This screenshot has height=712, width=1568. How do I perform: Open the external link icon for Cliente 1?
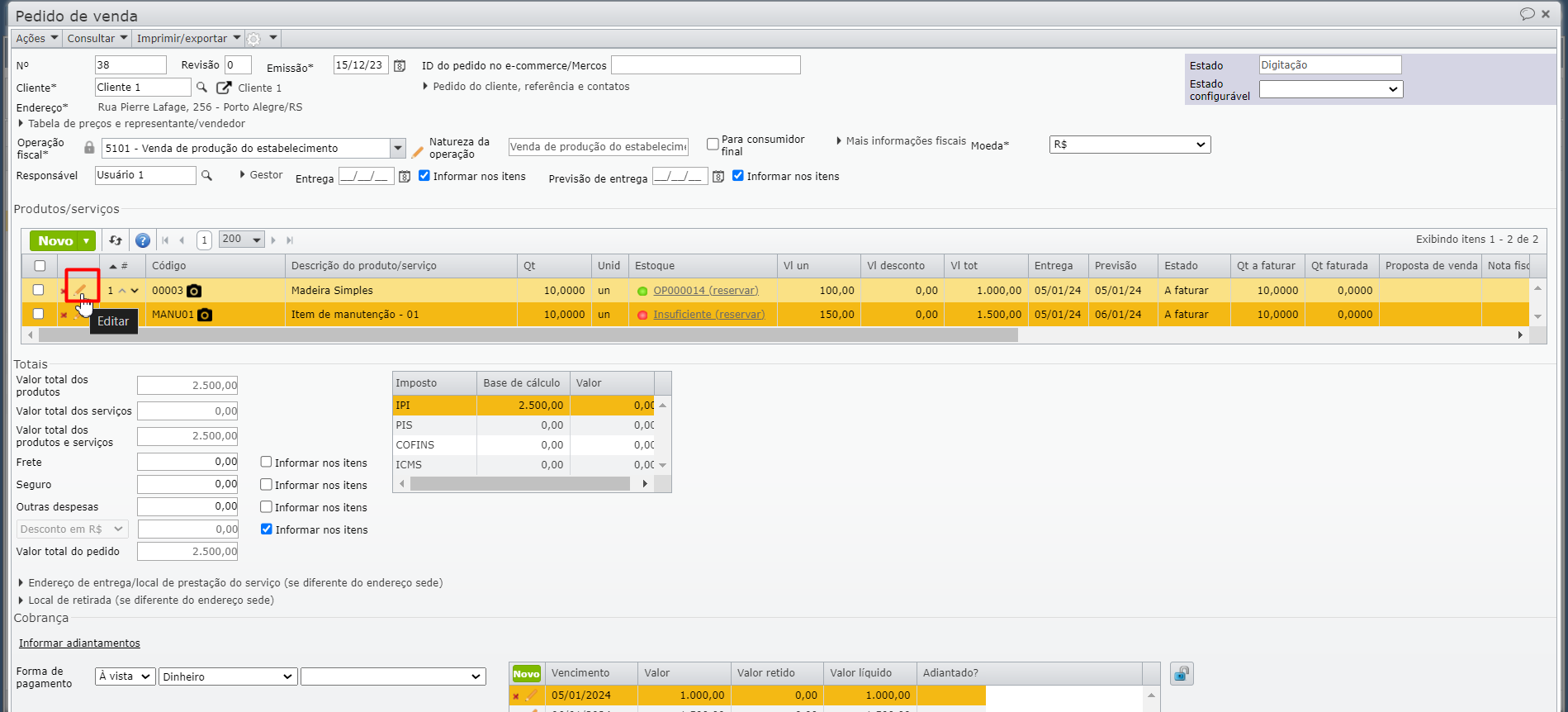[x=224, y=88]
